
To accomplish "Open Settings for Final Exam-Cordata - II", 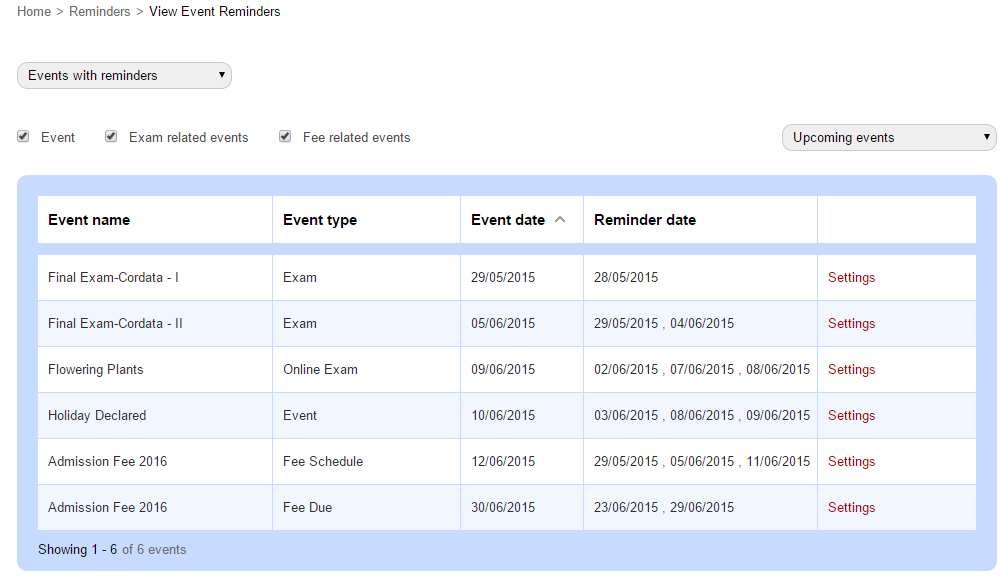I will 851,323.
